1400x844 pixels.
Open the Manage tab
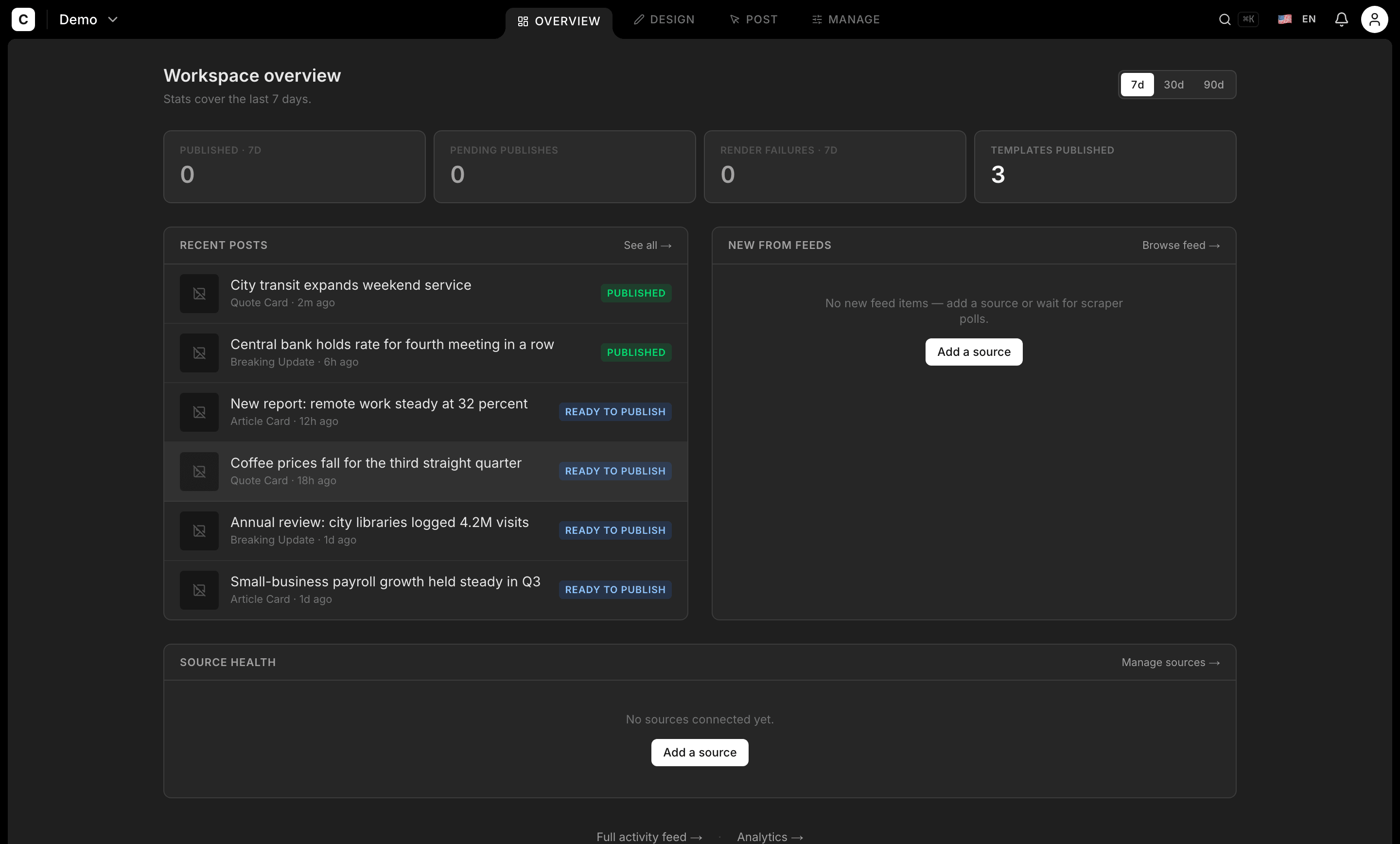(846, 19)
